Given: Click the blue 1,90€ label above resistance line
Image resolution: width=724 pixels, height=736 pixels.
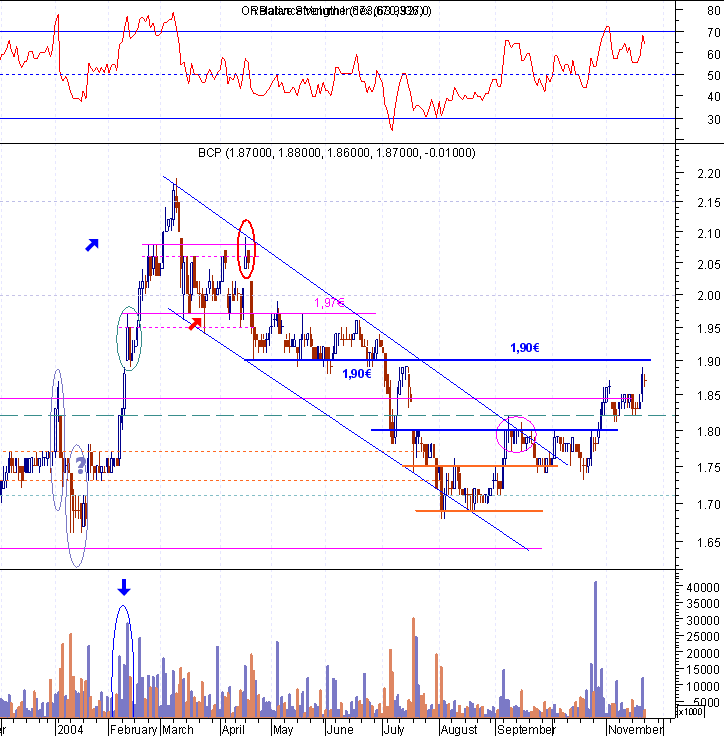Looking at the screenshot, I should pos(525,348).
